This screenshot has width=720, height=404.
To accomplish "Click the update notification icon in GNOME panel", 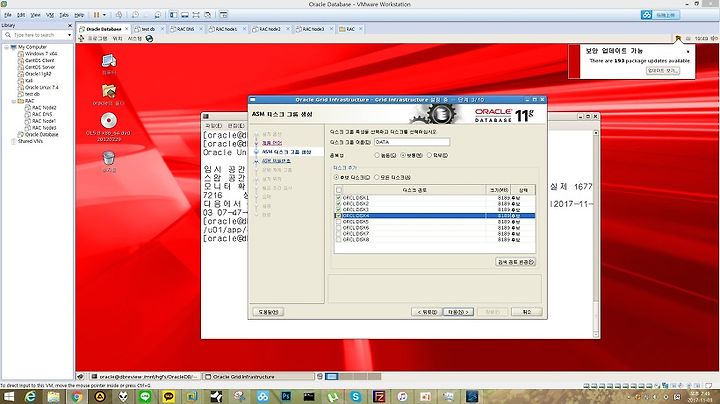I will (x=678, y=39).
